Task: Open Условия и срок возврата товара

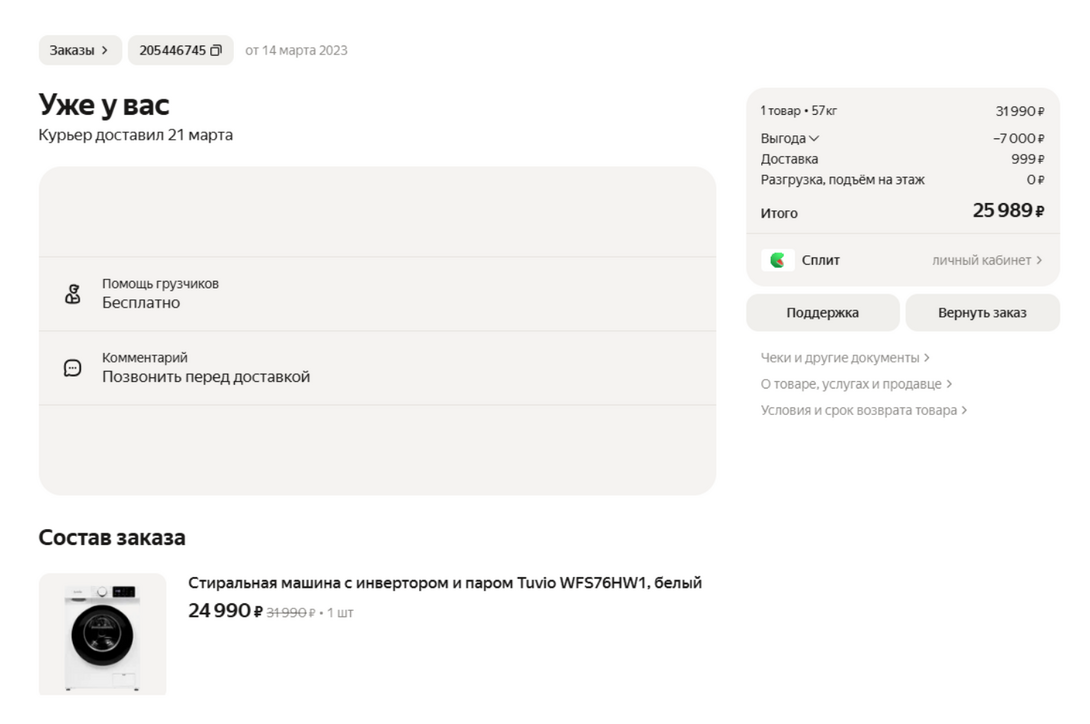Action: (864, 410)
